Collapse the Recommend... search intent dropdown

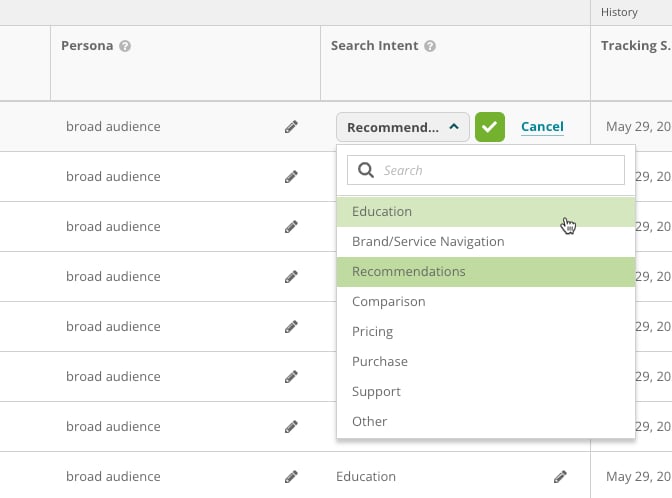403,127
